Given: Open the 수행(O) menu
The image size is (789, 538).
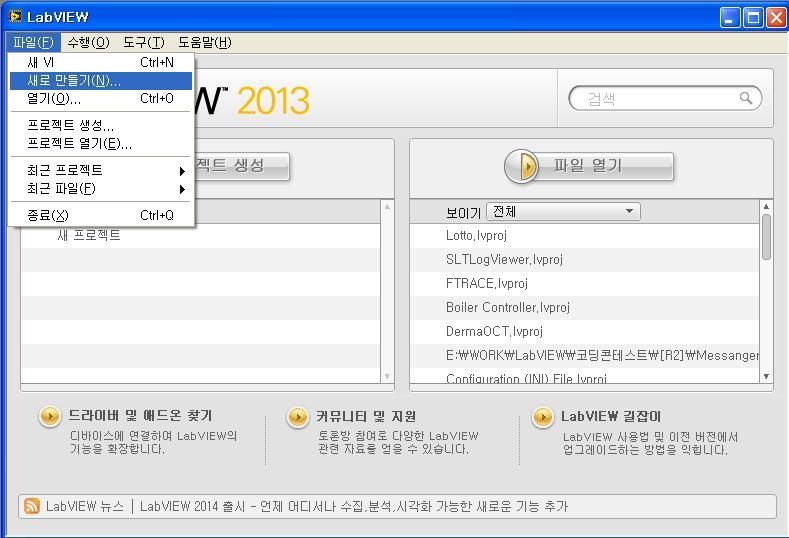Looking at the screenshot, I should [x=89, y=42].
